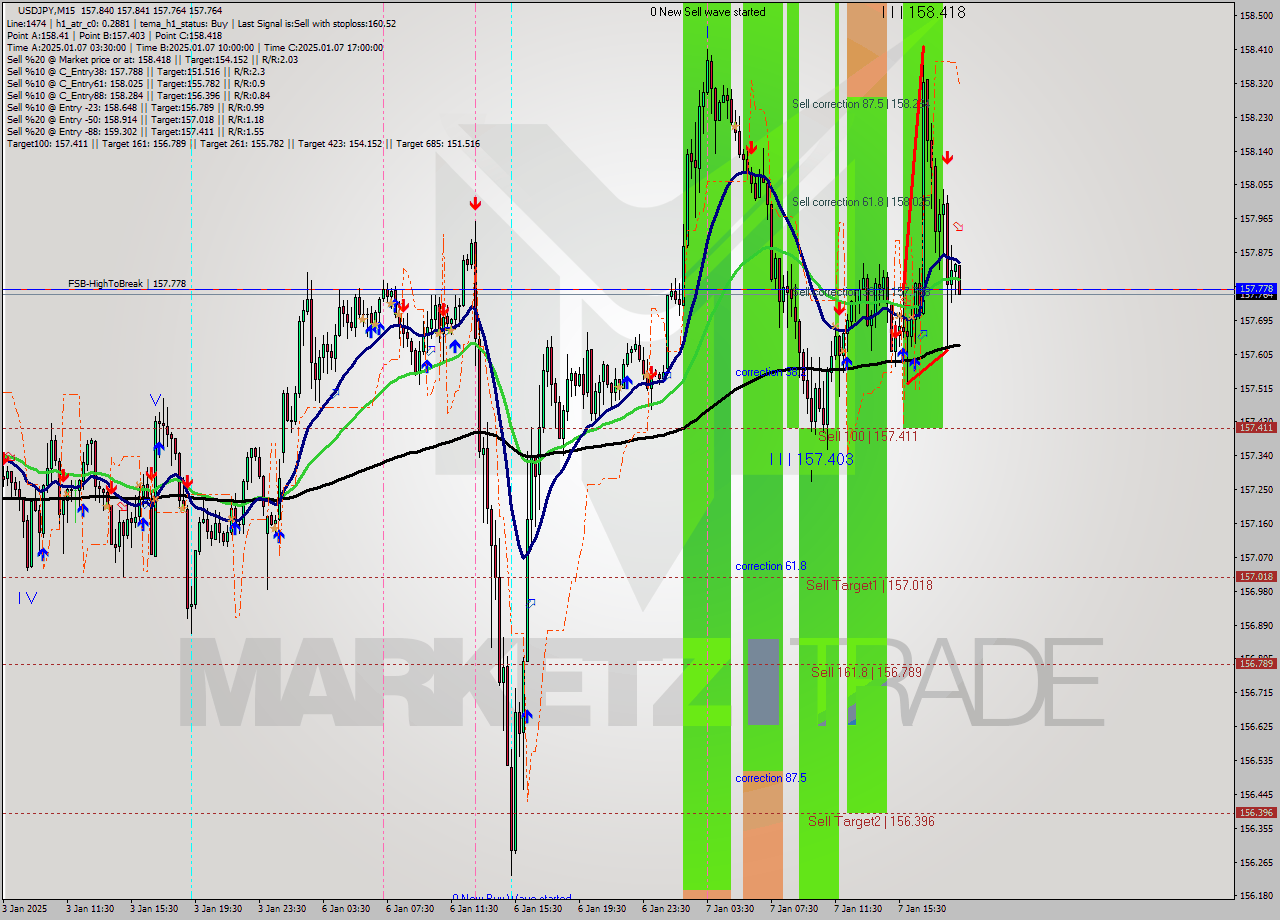Click the blue buy arrow near 156.625 level
This screenshot has height=920, width=1280.
[x=527, y=715]
